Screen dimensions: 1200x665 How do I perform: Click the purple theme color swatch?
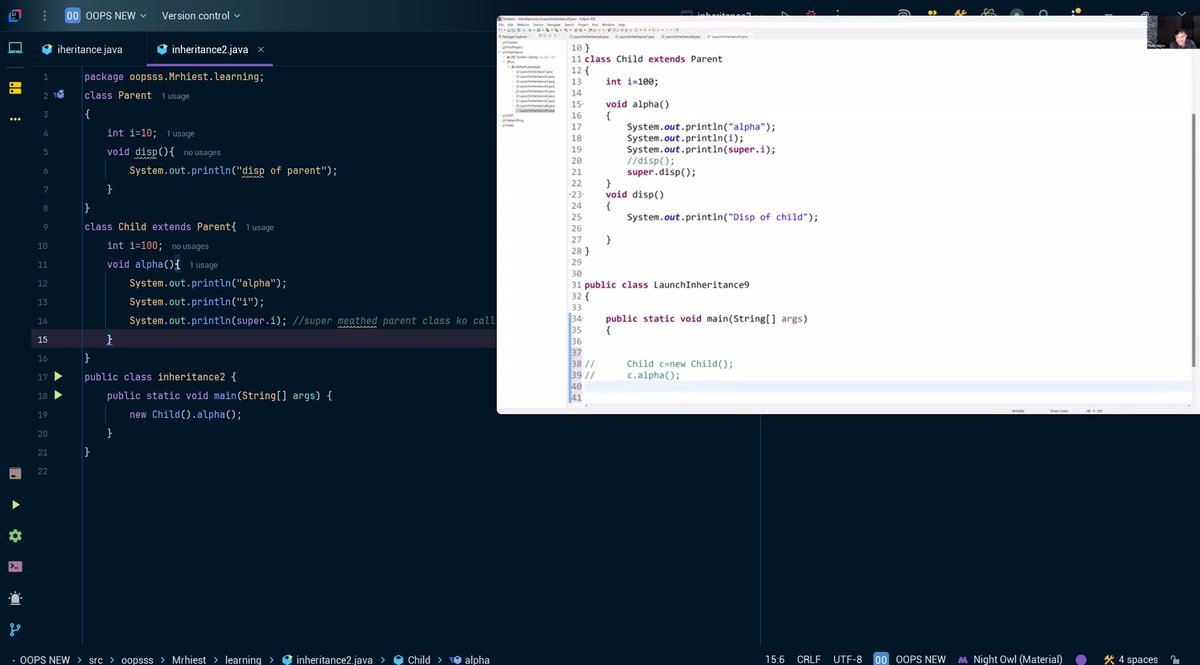(1082, 659)
